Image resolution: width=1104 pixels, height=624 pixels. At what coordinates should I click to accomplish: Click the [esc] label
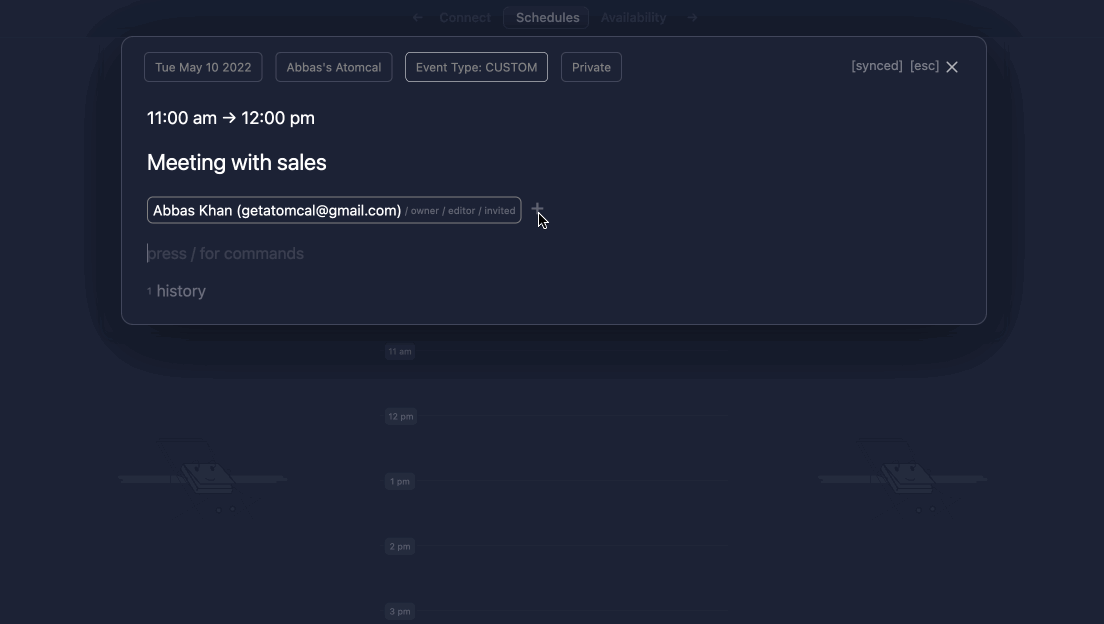pyautogui.click(x=924, y=66)
